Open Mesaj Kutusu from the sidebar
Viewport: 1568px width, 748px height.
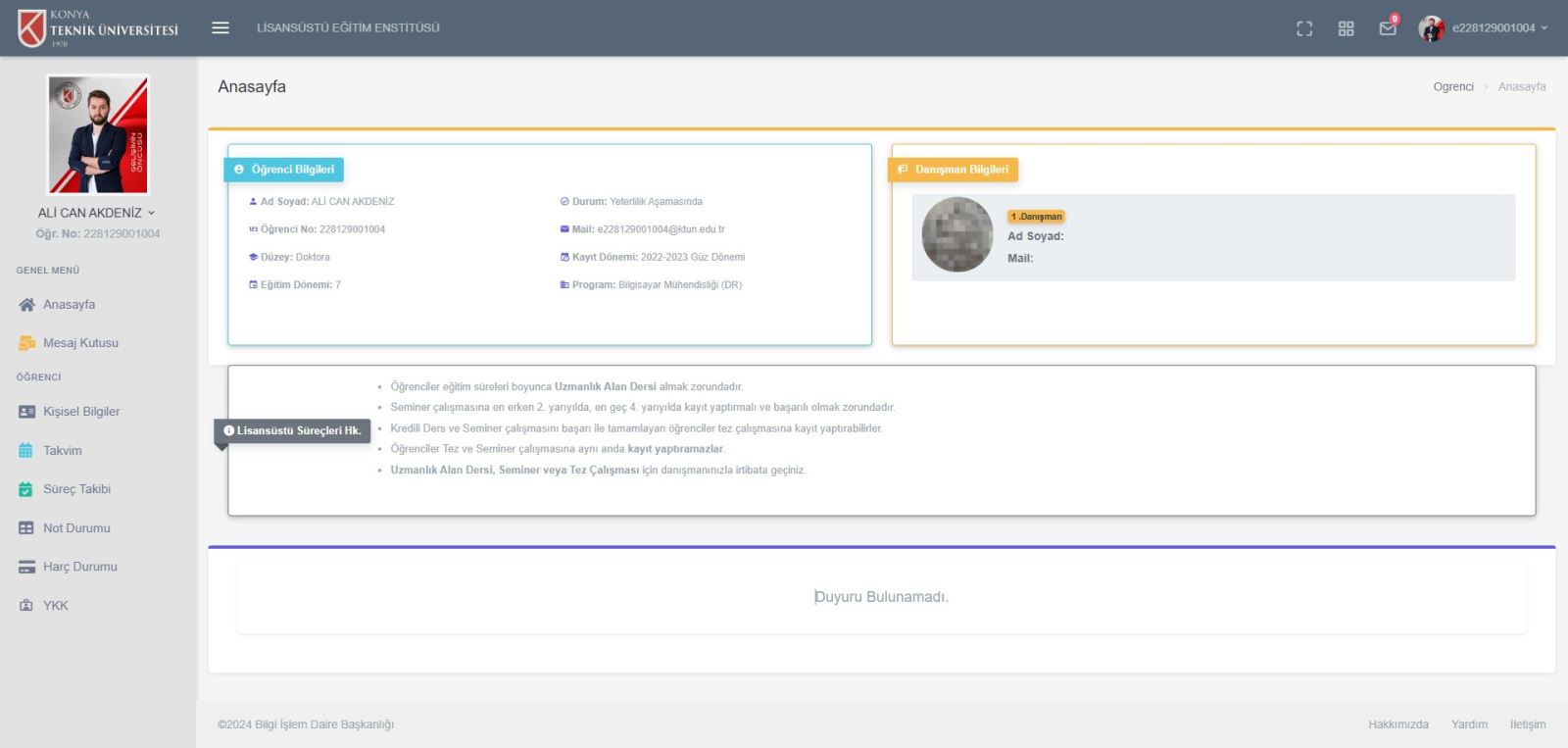pyautogui.click(x=80, y=343)
